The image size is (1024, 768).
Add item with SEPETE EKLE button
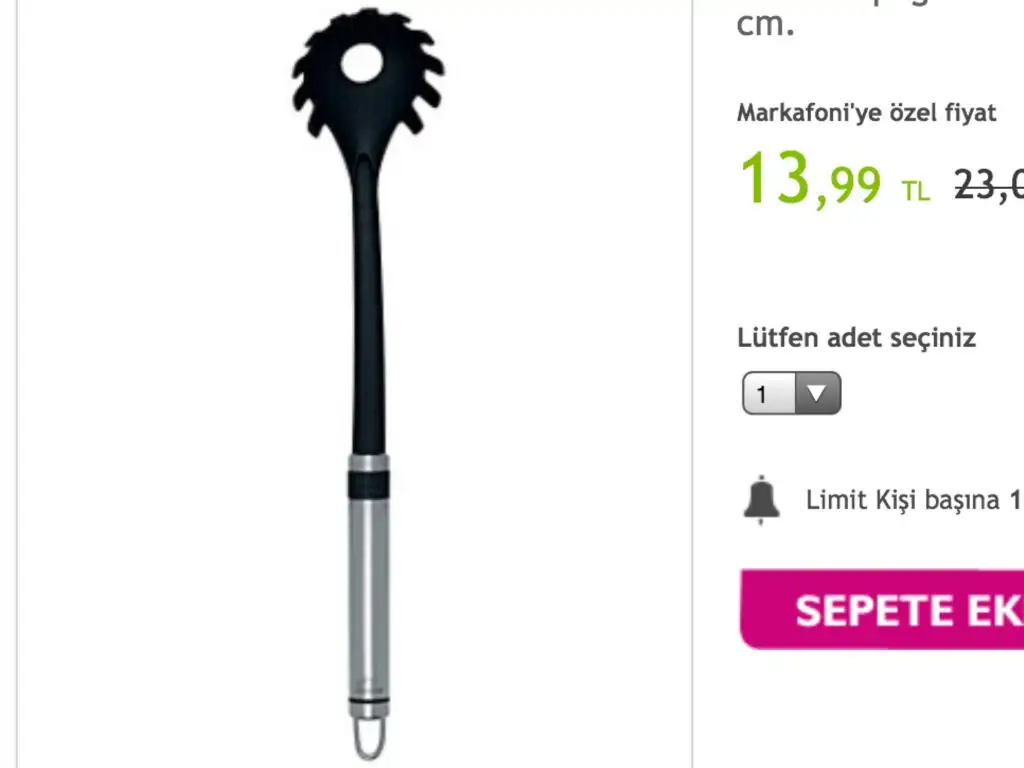[882, 609]
